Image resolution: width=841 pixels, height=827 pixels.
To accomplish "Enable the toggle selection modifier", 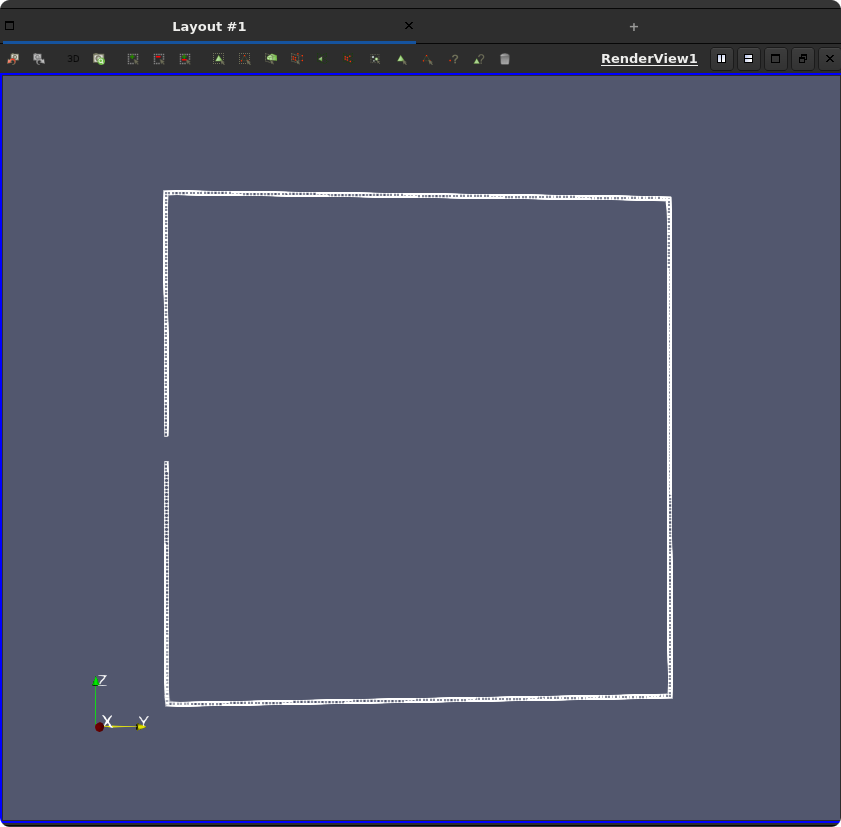I will (x=185, y=59).
